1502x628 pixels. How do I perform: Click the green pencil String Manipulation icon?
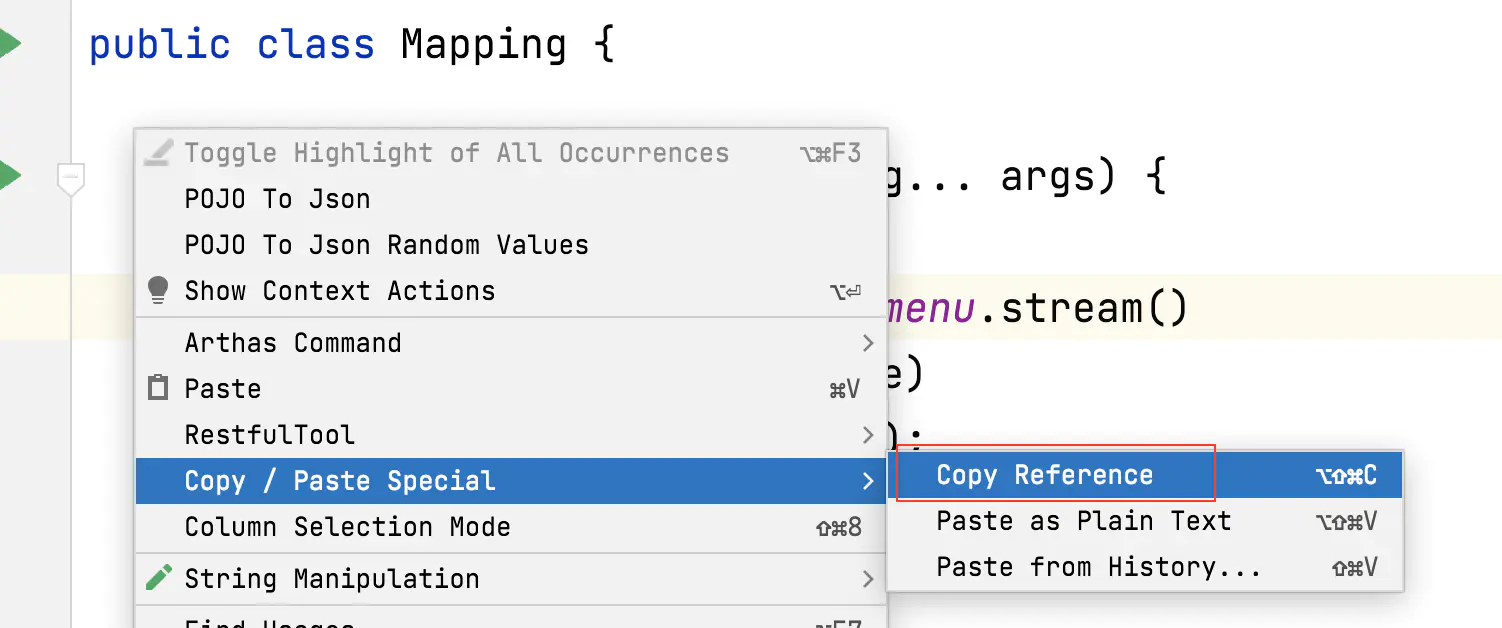[x=158, y=578]
